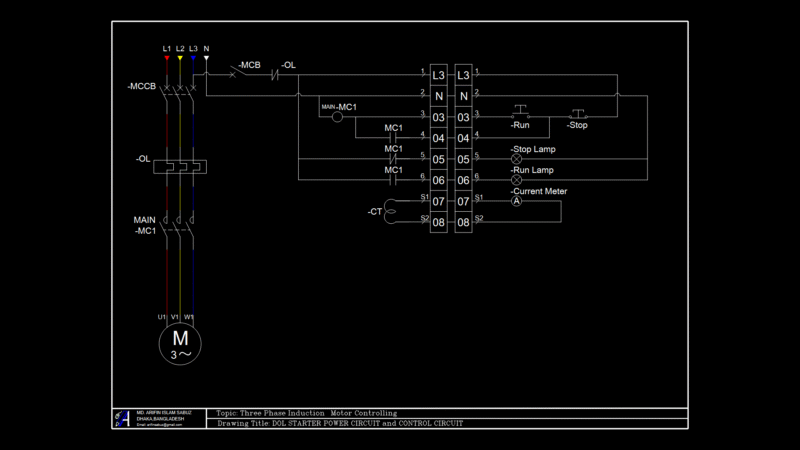
Task: Click the -MCCB label
Action: [141, 86]
